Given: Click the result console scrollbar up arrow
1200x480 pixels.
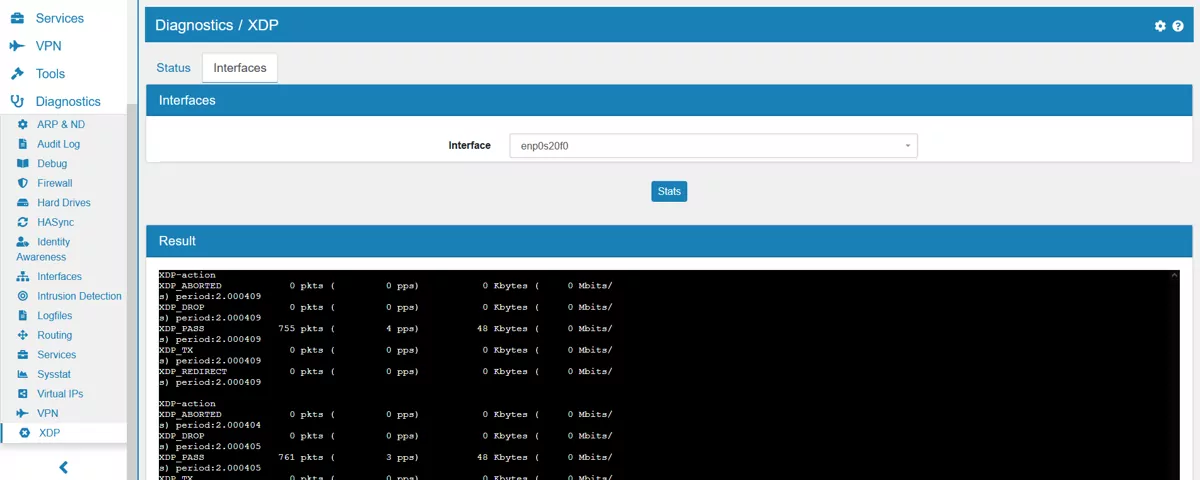Looking at the screenshot, I should 1175,275.
